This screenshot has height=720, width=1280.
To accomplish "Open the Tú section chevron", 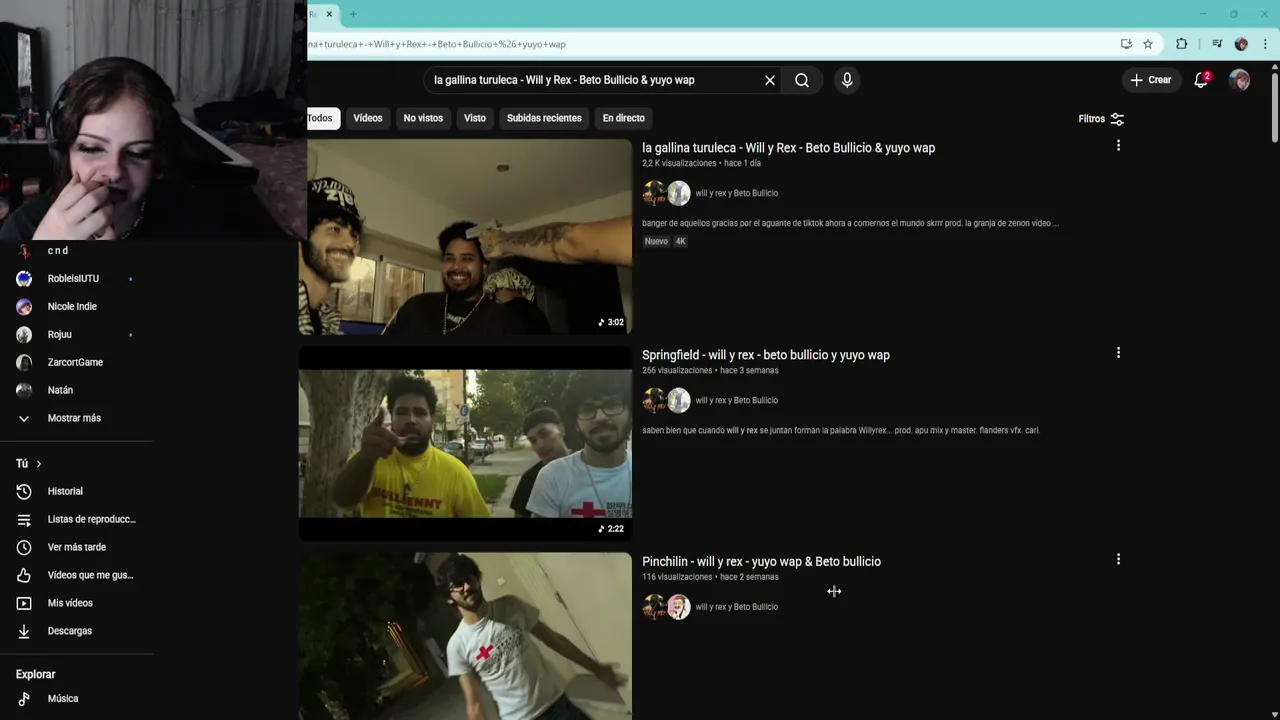I will pos(38,464).
